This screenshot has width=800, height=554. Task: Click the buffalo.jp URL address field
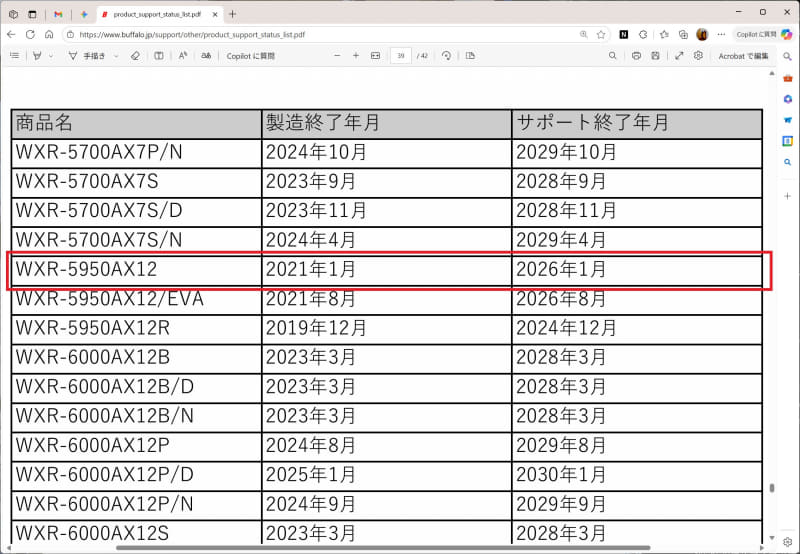point(192,35)
